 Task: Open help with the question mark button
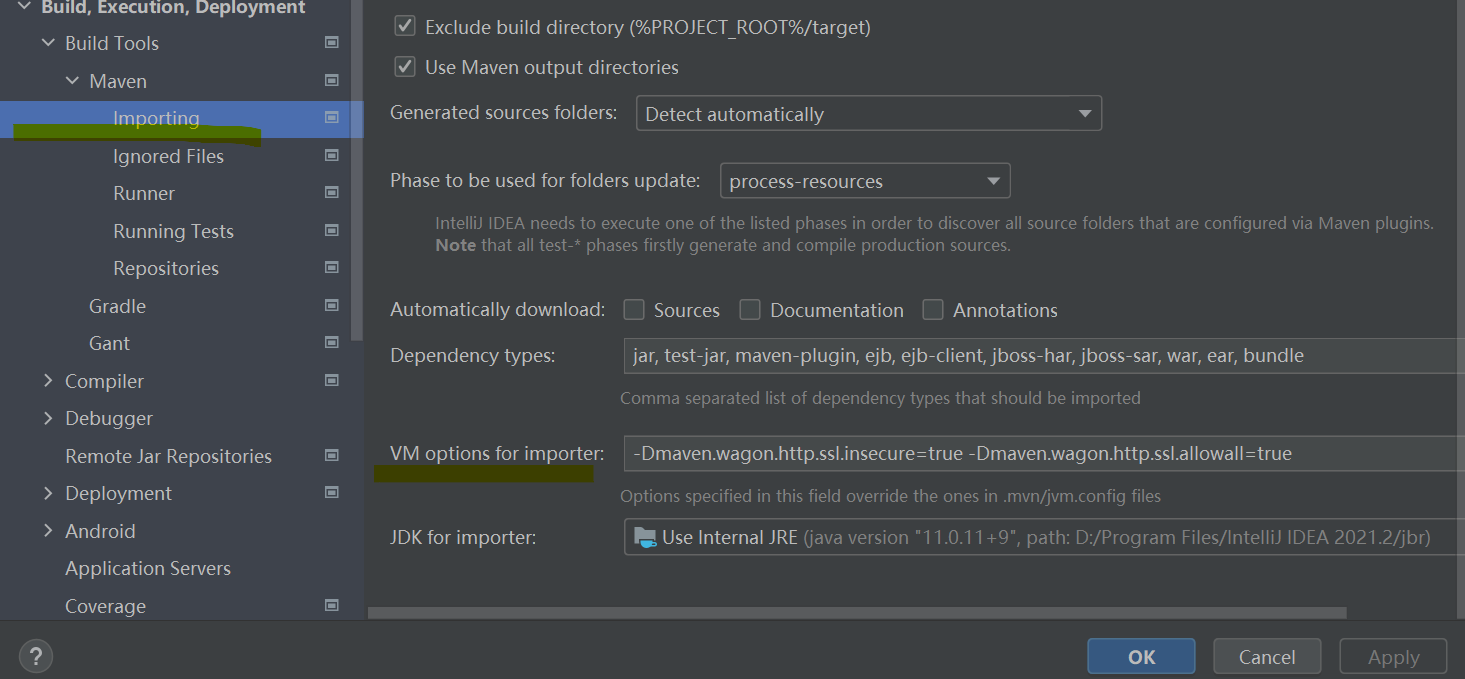36,657
